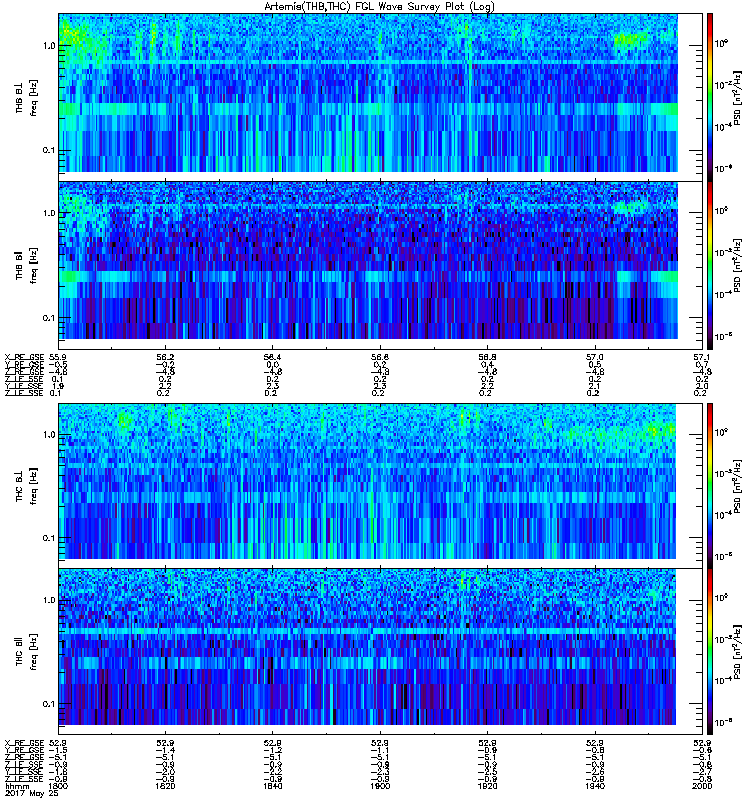Click the X_RE_GSE value 55.9 for THB
The width and height of the screenshot is (750, 800).
click(x=57, y=357)
